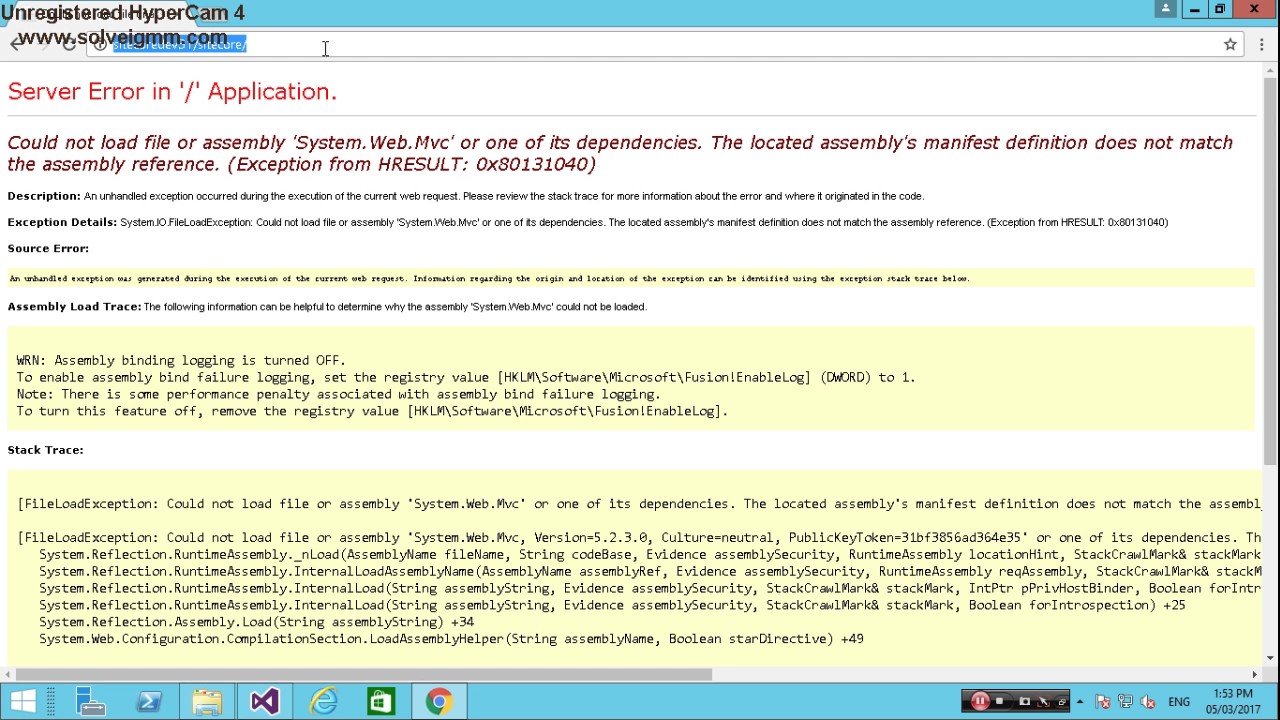Click the Chrome icon in the taskbar
Viewport: 1280px width, 720px height.
(x=439, y=701)
